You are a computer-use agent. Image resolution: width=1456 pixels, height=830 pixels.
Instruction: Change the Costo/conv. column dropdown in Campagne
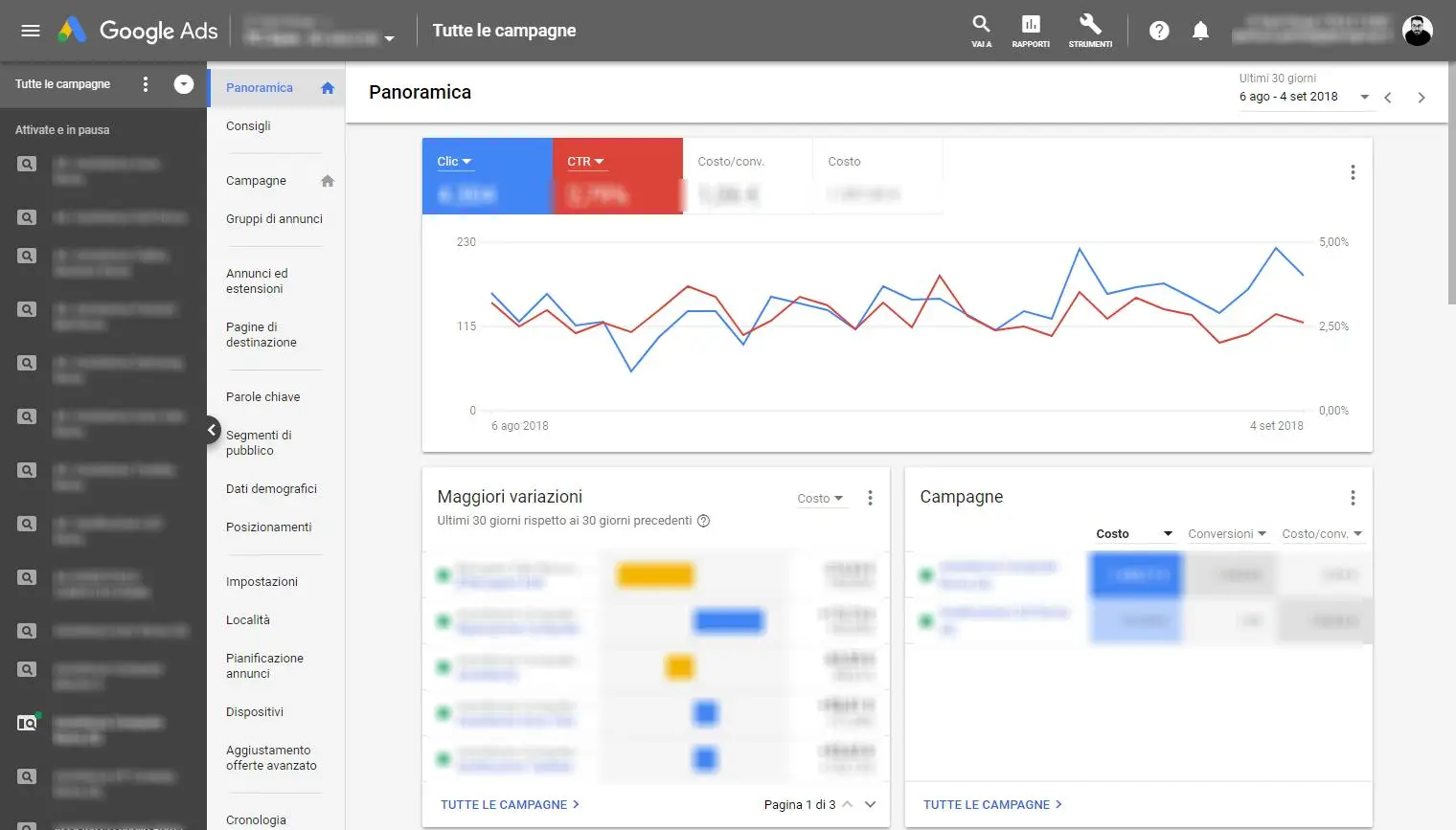[1323, 534]
